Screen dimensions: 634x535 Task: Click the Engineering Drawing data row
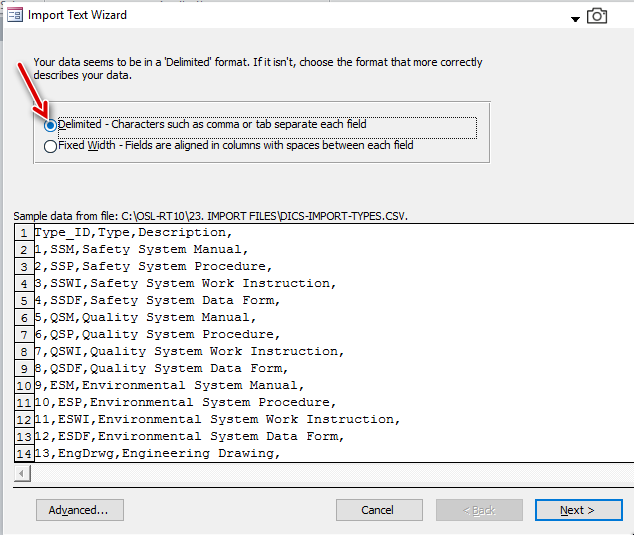click(x=157, y=453)
